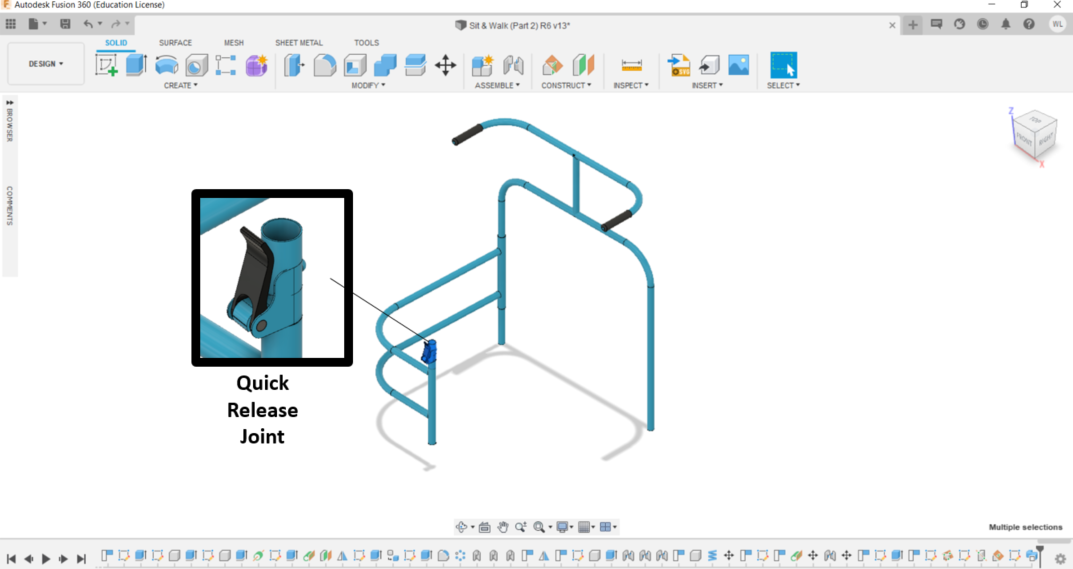Select the New Component tool
Viewport: 1073px width, 569px height.
482,65
